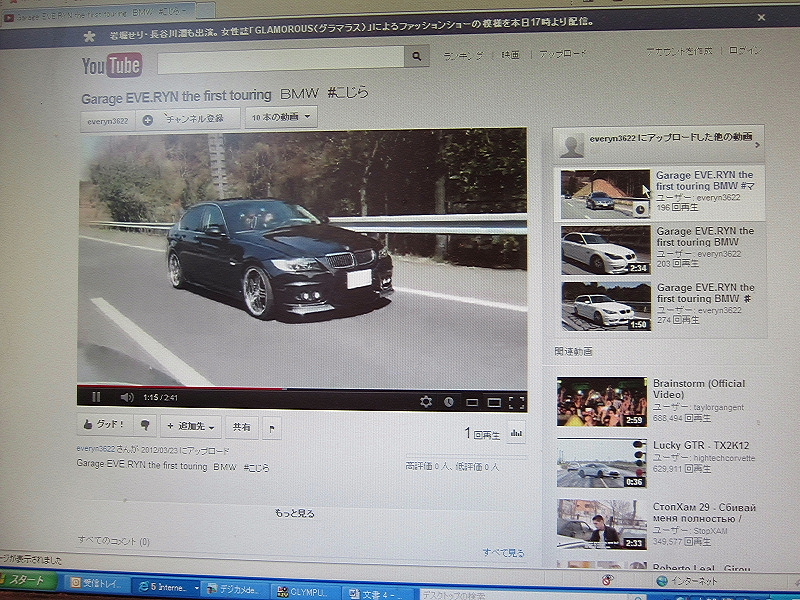Click the thumbs-down dislike button
The width and height of the screenshot is (800, 600).
[145, 425]
